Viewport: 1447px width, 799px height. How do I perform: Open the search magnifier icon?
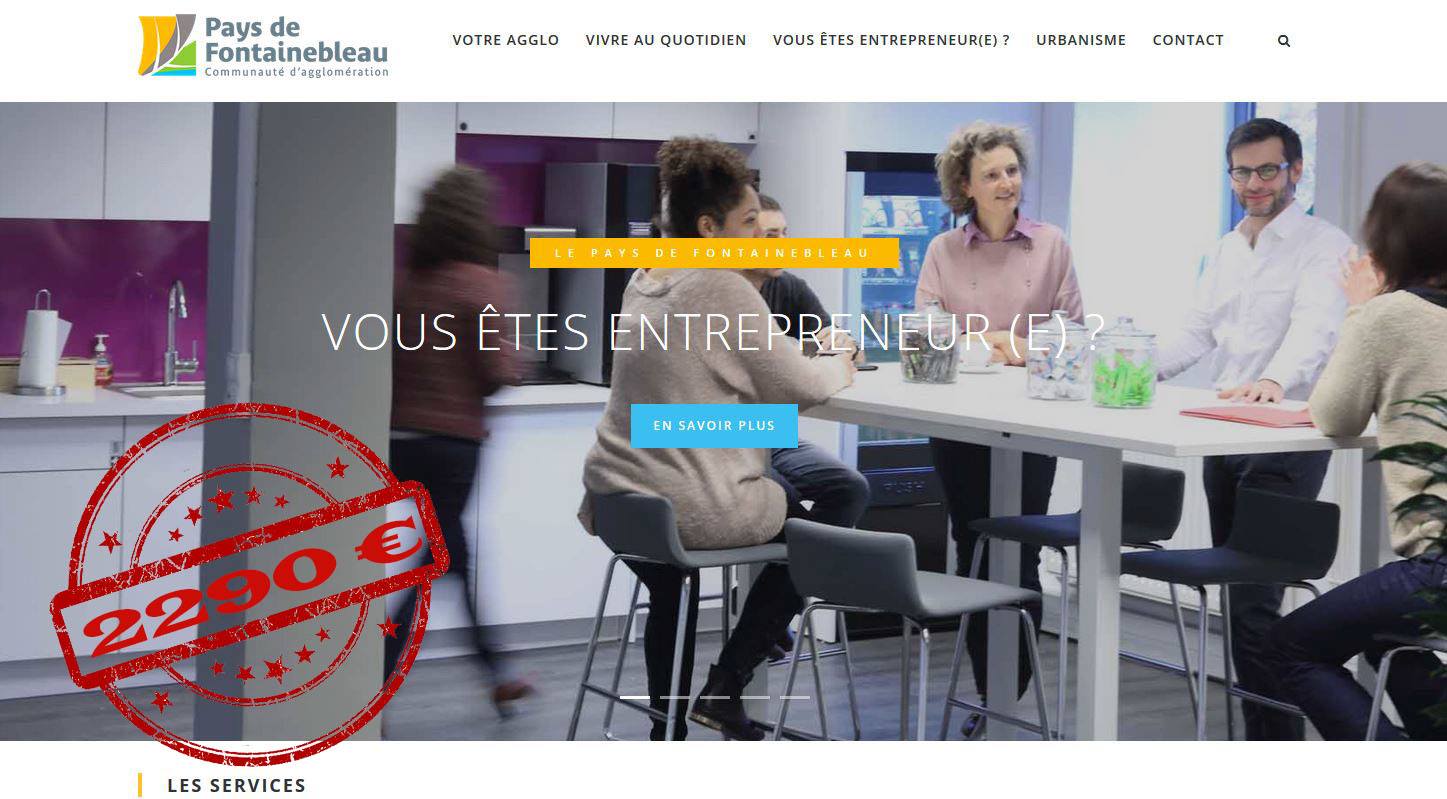pyautogui.click(x=1284, y=41)
